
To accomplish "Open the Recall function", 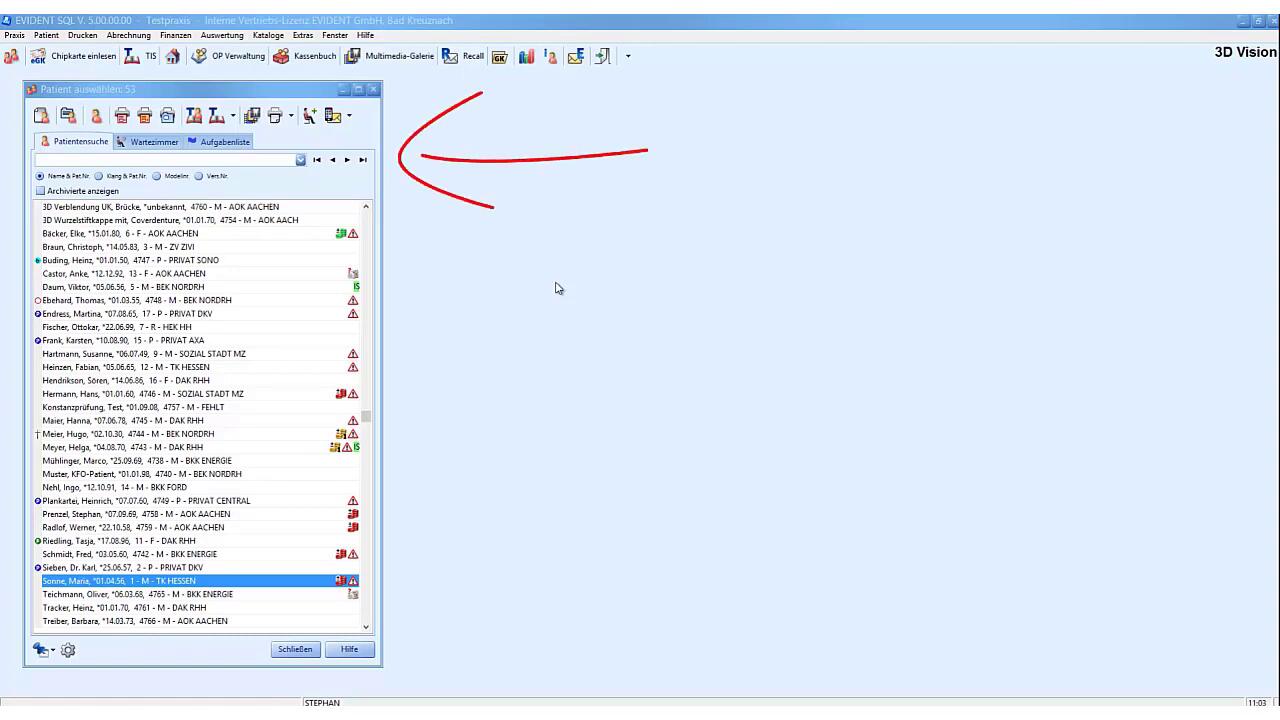I will (463, 57).
